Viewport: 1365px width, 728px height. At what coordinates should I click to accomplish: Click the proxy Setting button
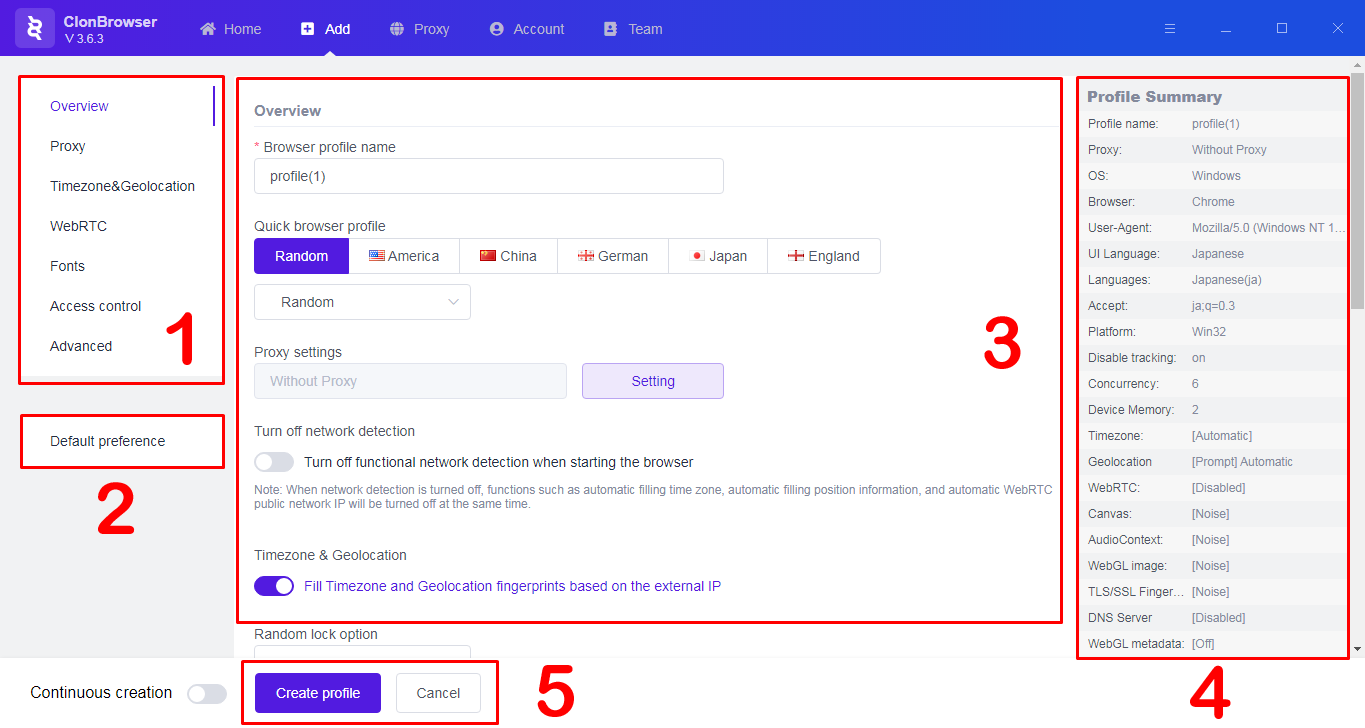coord(653,381)
